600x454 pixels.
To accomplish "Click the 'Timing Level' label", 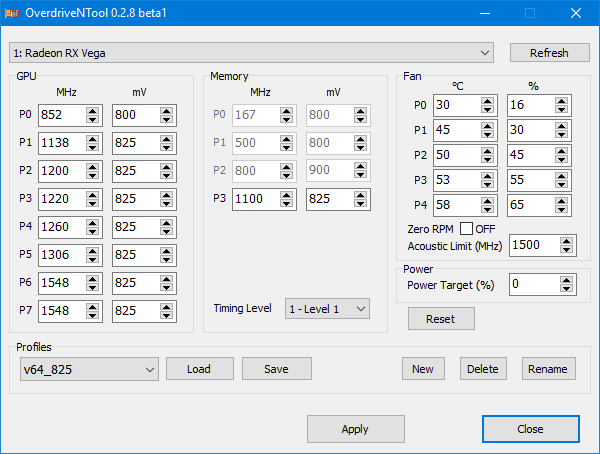I will 243,308.
